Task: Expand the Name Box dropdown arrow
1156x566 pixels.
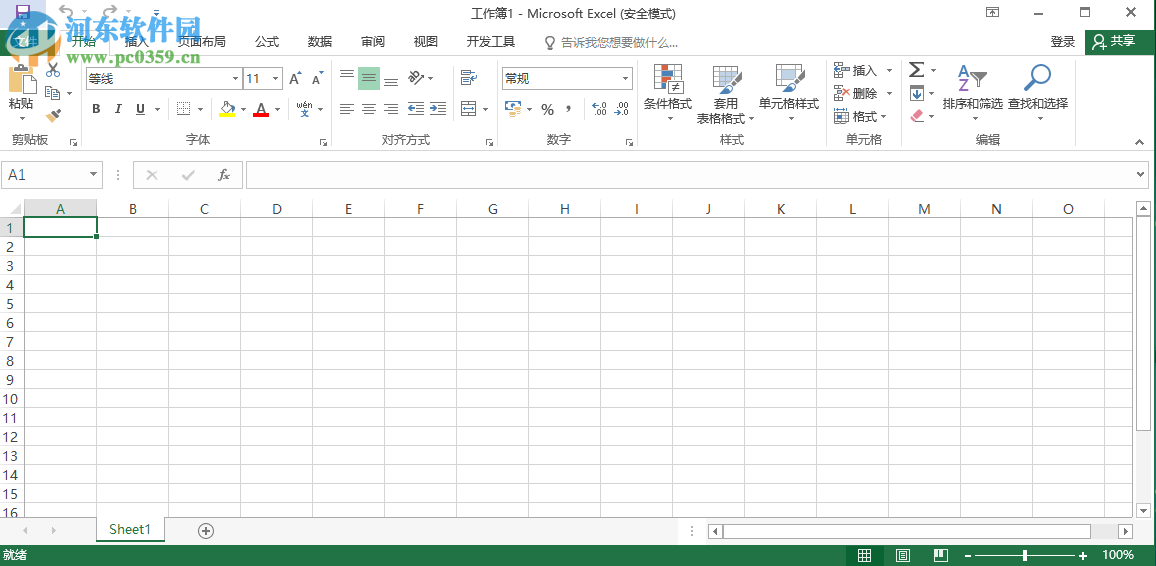Action: point(94,175)
